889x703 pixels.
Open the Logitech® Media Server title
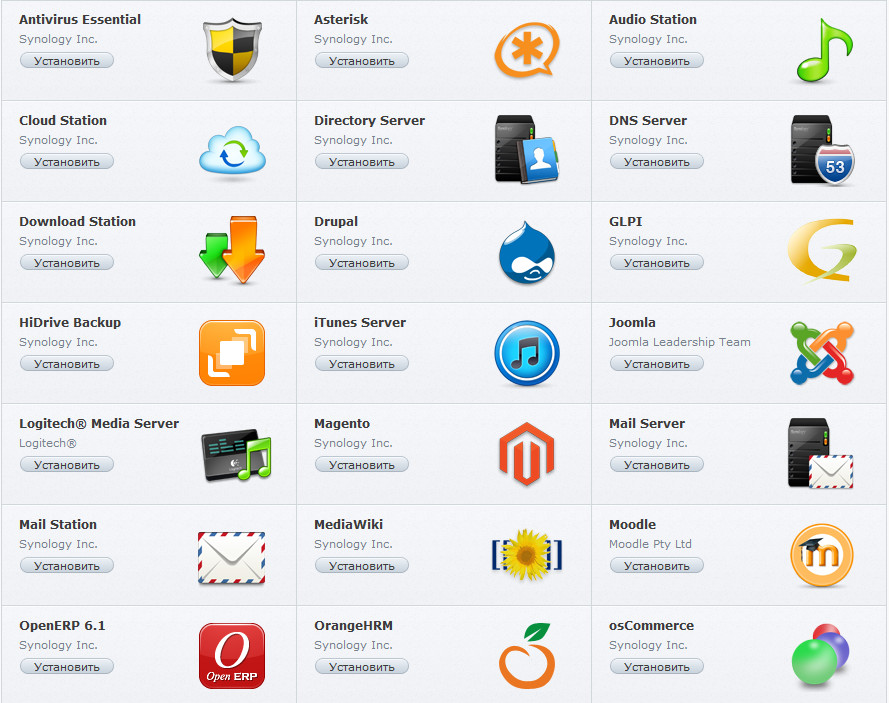pyautogui.click(x=99, y=424)
